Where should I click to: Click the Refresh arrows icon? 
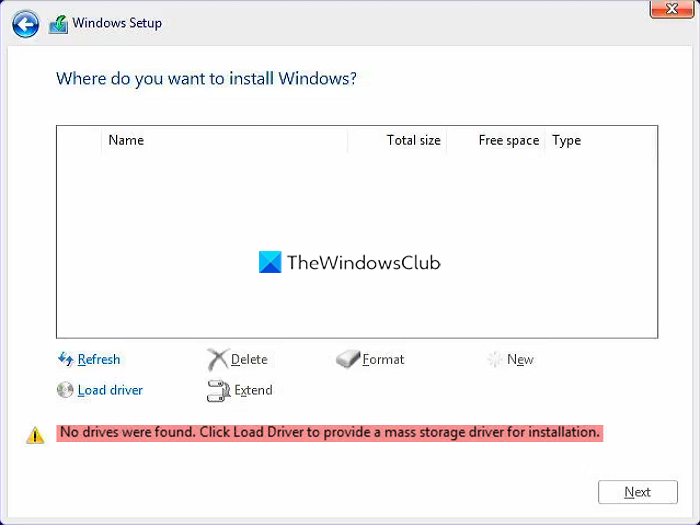coord(66,359)
